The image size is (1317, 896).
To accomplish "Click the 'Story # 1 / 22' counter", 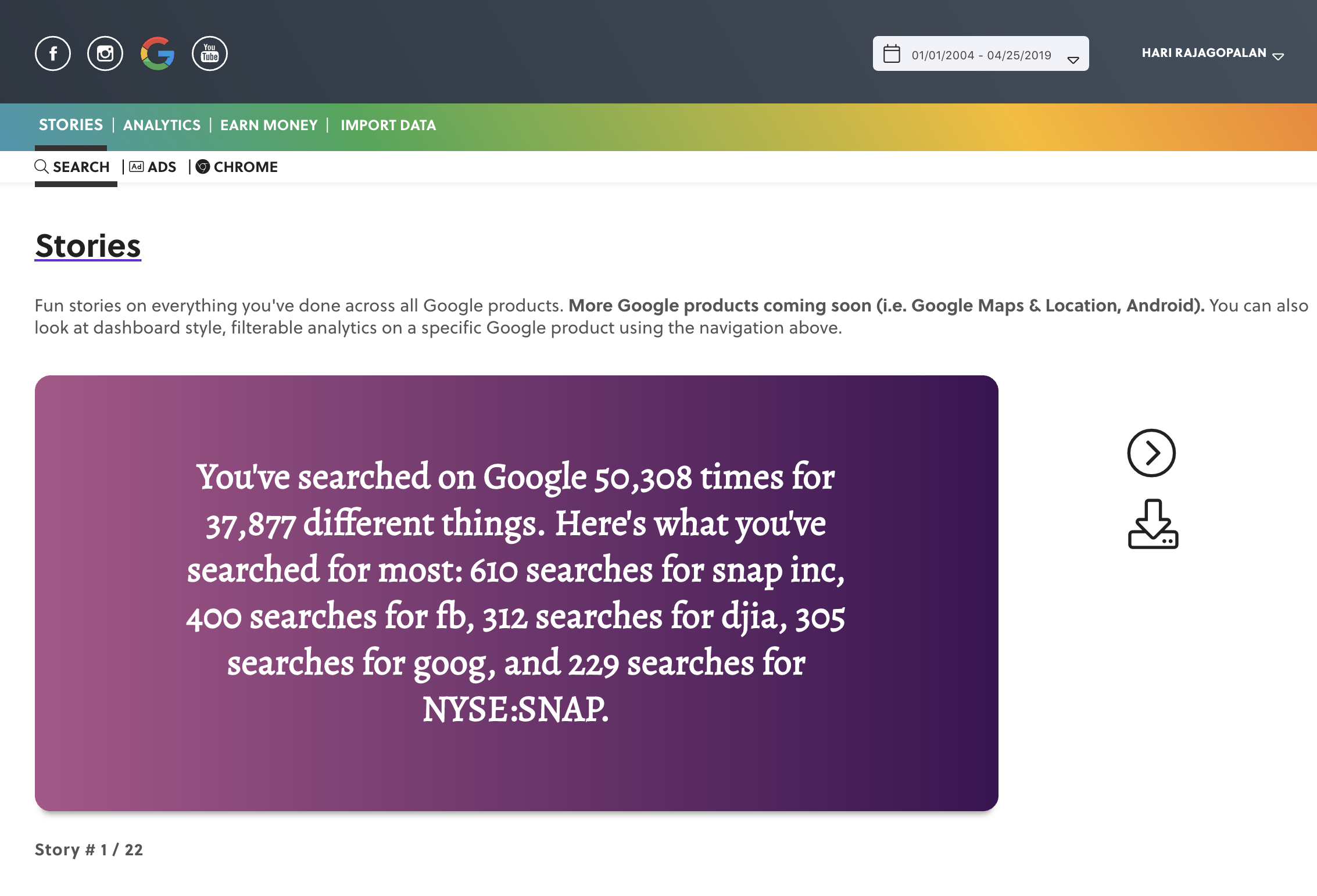I will (89, 850).
